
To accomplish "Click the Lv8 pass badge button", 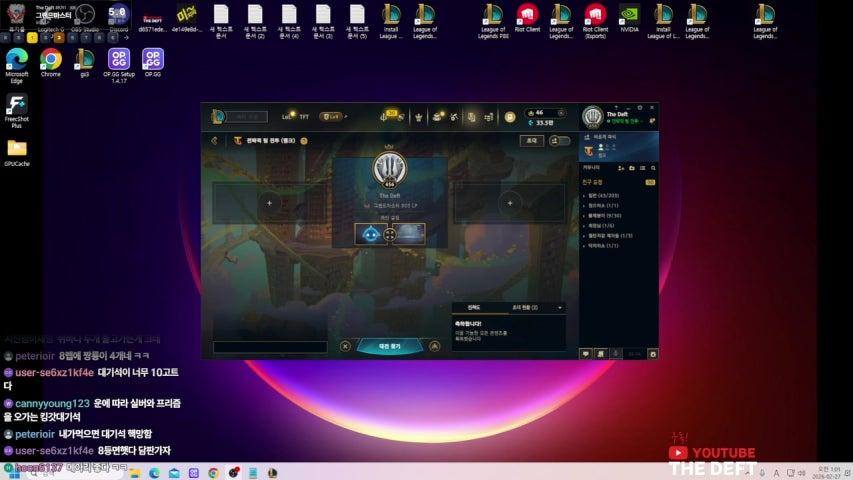I will (x=331, y=116).
